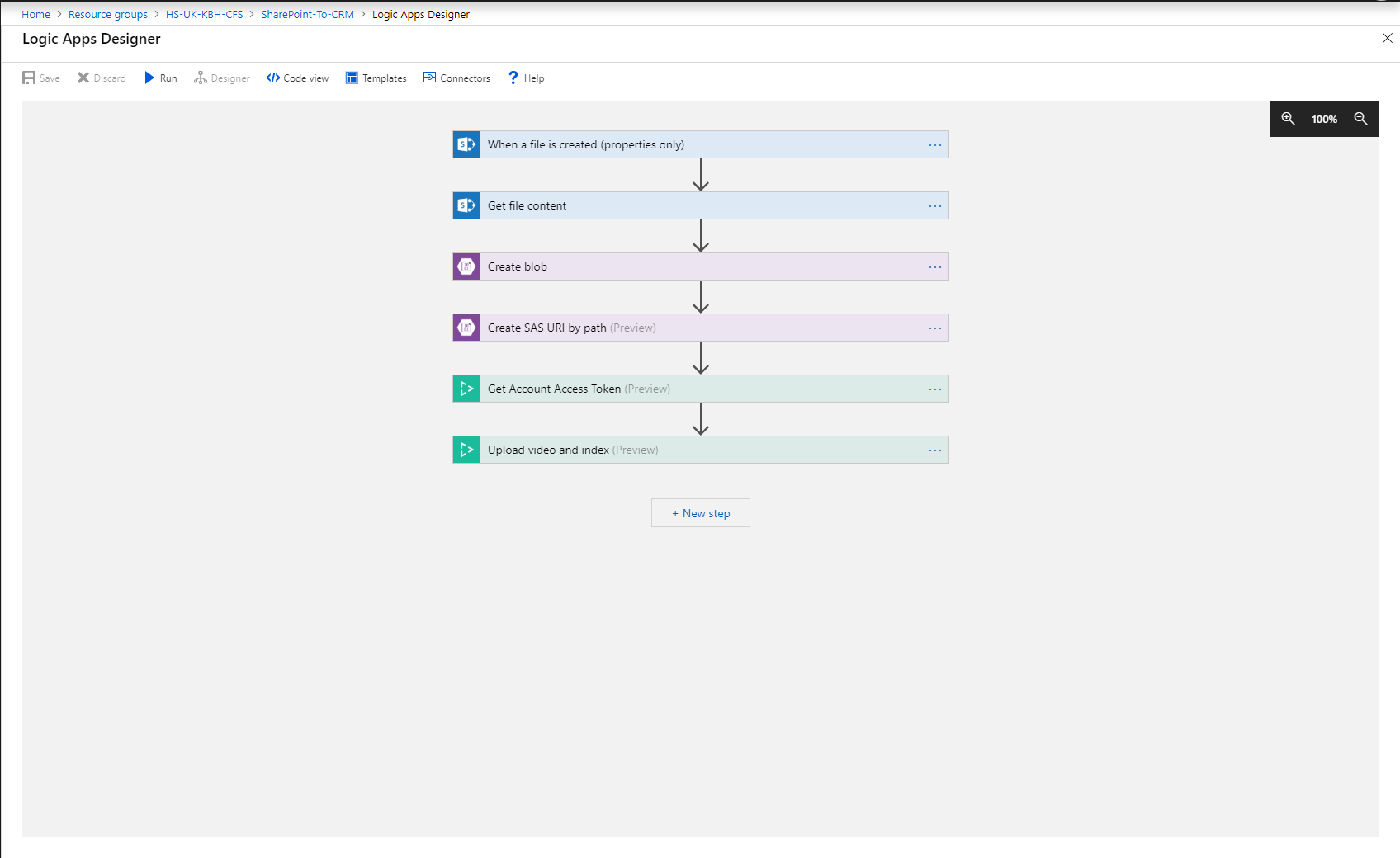The height and width of the screenshot is (858, 1400).
Task: Expand 'Upload video and index' step
Action: pyautogui.click(x=701, y=450)
